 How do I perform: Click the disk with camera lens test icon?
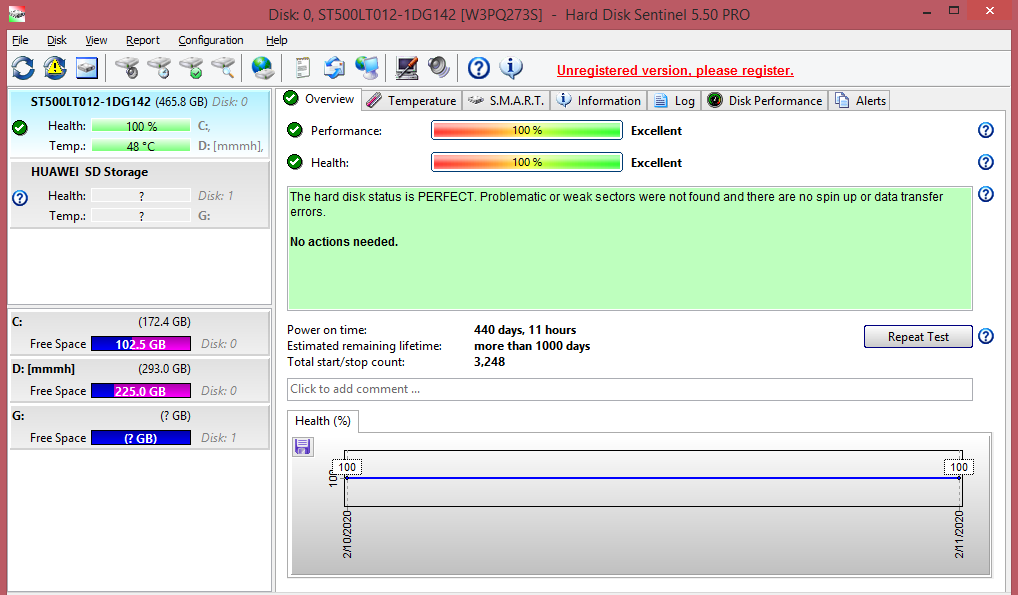click(127, 68)
